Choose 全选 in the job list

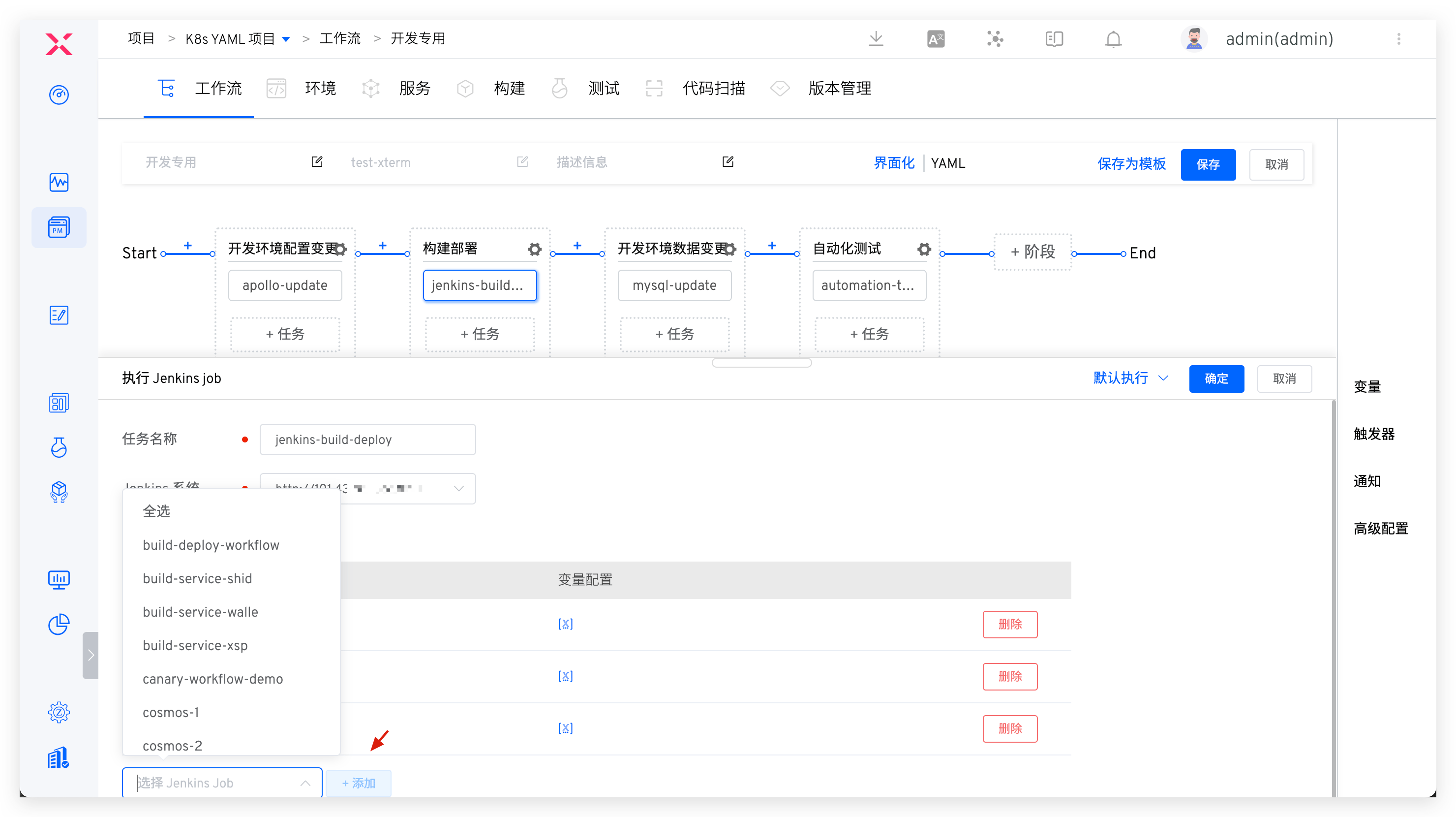click(x=156, y=511)
